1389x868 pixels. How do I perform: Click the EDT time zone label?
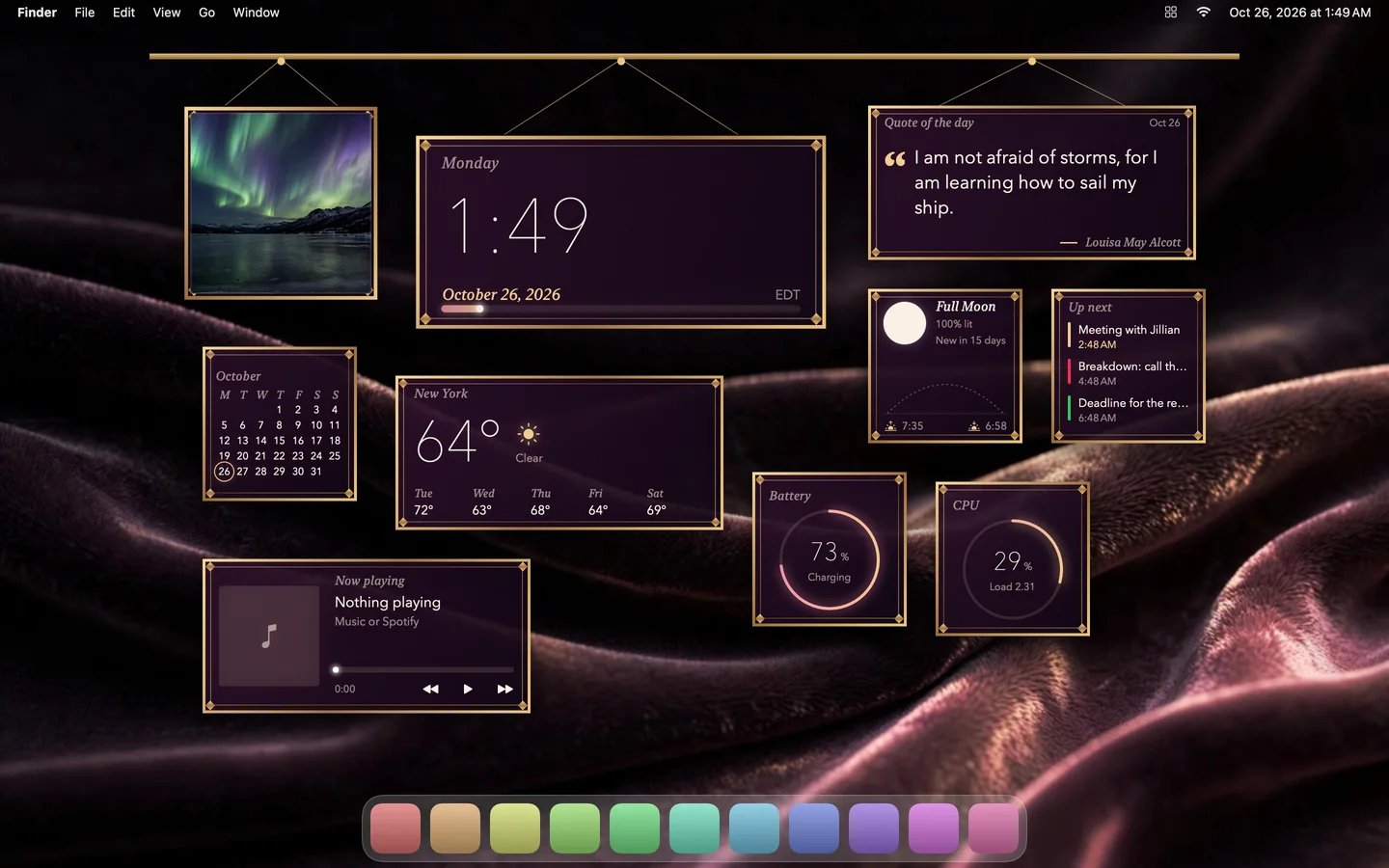[x=787, y=295]
